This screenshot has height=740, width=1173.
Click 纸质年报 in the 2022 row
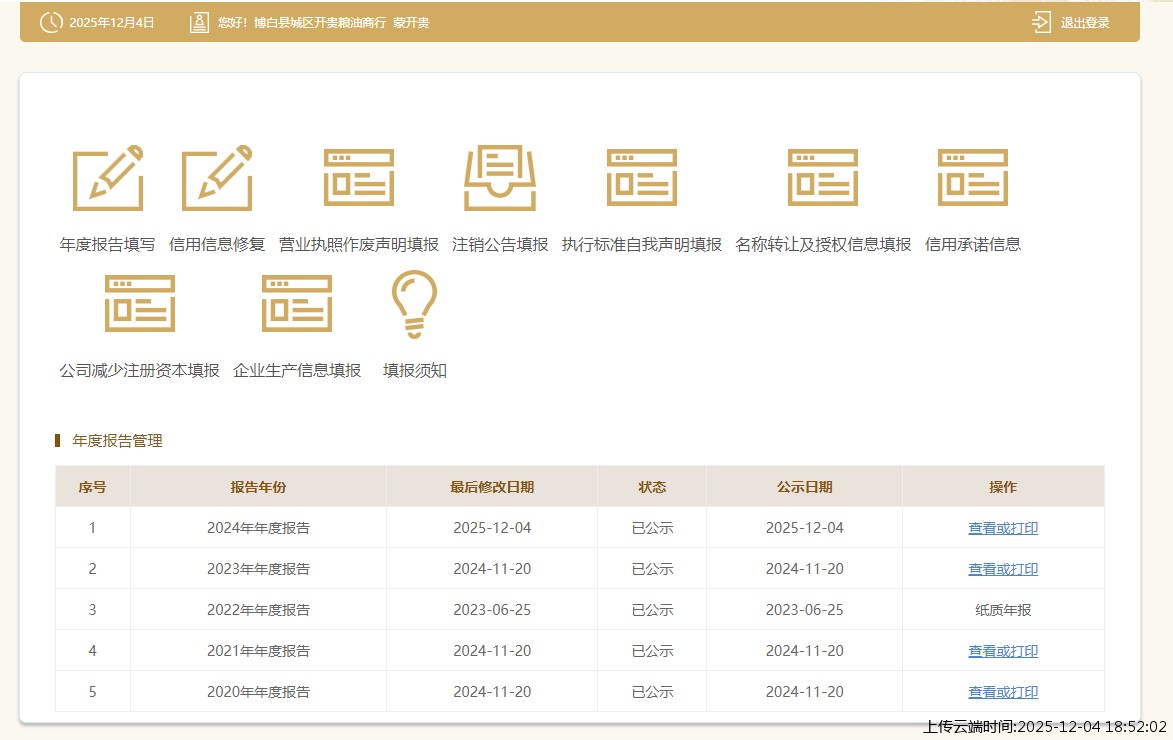tap(1003, 610)
